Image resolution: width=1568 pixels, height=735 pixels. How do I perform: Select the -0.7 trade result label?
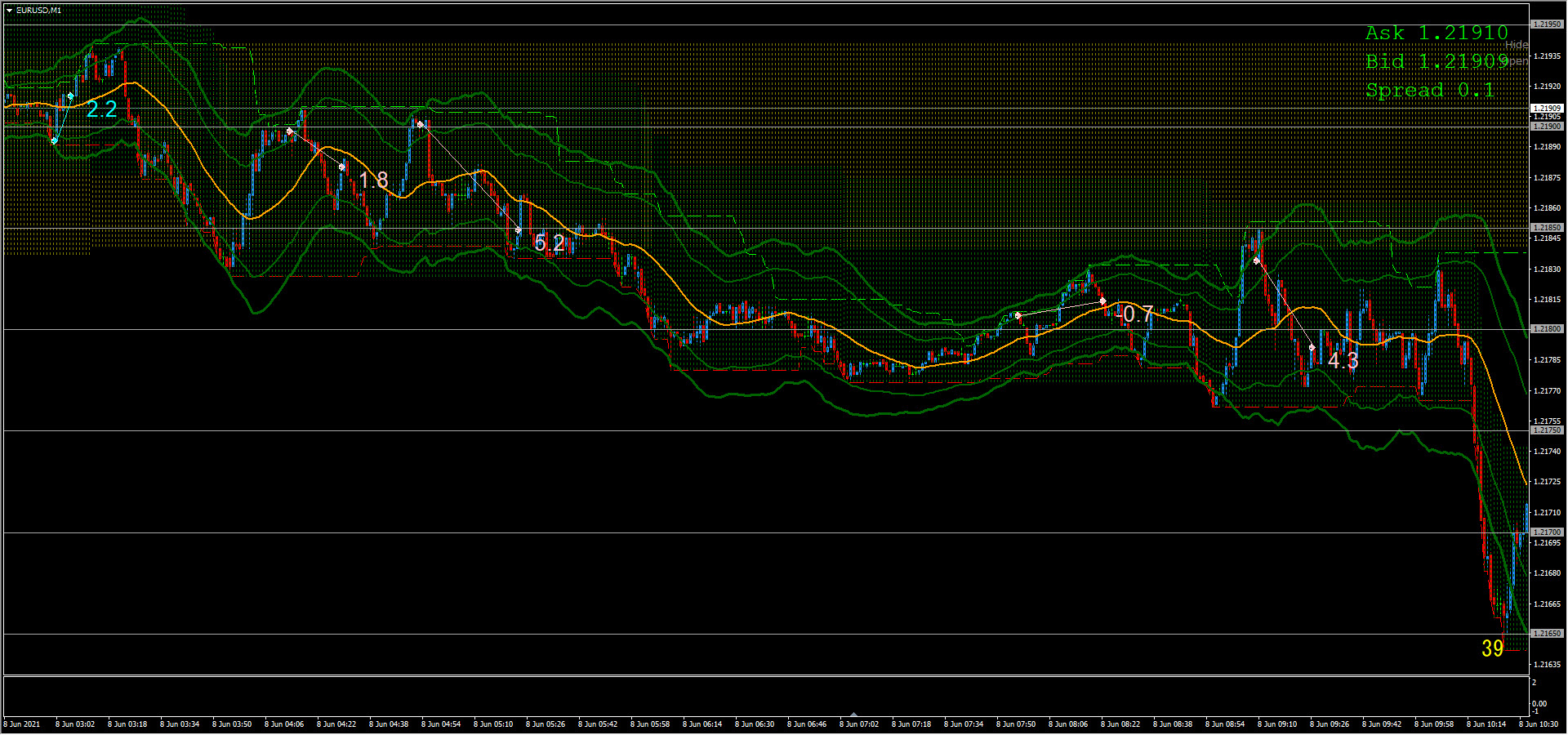click(1134, 314)
